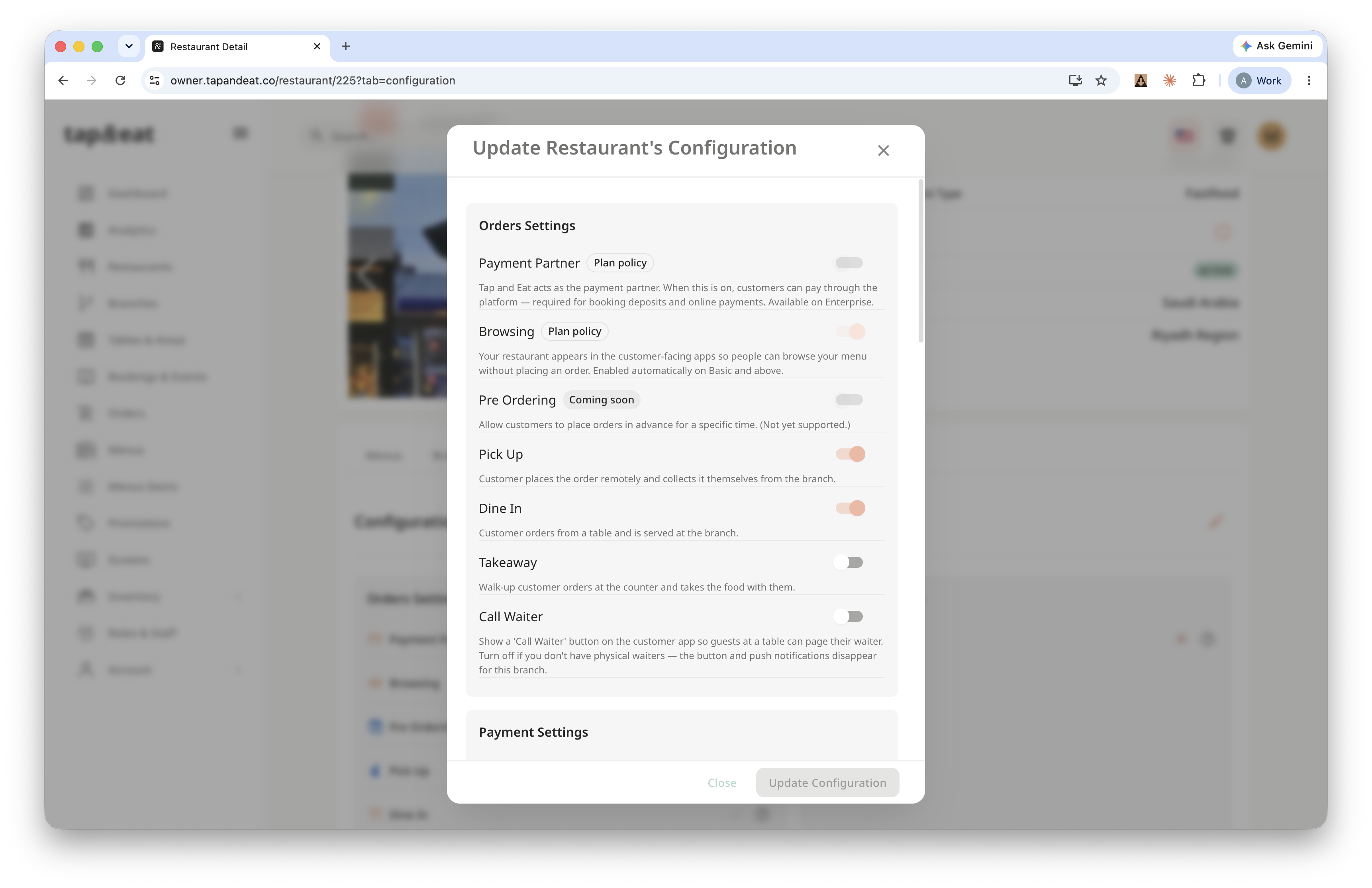Go back with the browser arrow
The height and width of the screenshot is (888, 1372).
63,81
